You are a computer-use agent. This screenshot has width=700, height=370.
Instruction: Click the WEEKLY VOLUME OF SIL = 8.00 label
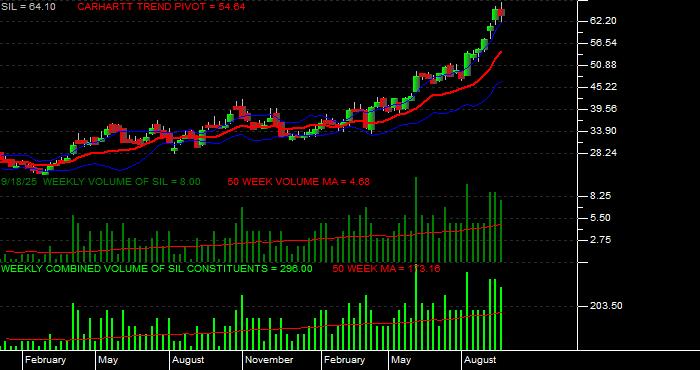(x=121, y=182)
